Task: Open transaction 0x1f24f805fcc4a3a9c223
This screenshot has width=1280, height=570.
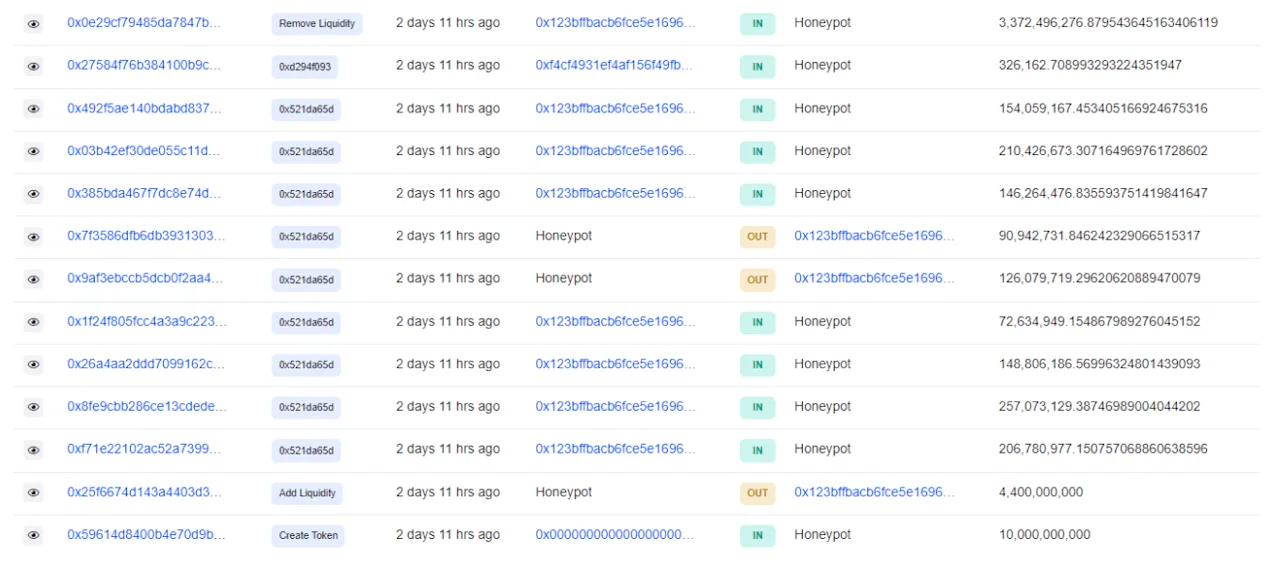Action: click(147, 321)
